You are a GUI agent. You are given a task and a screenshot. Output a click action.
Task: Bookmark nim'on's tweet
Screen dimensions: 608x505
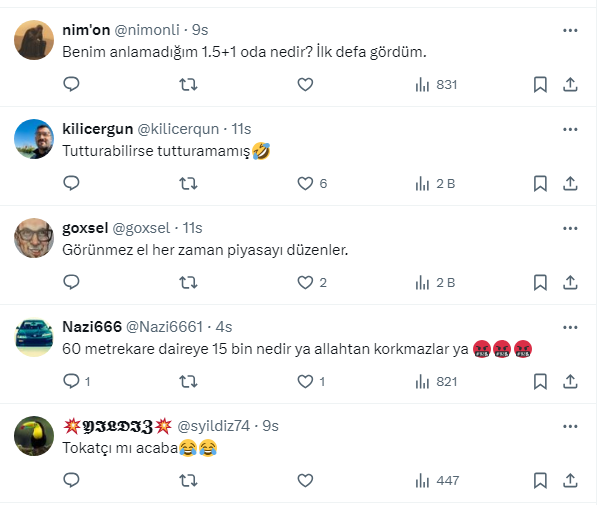pyautogui.click(x=540, y=85)
